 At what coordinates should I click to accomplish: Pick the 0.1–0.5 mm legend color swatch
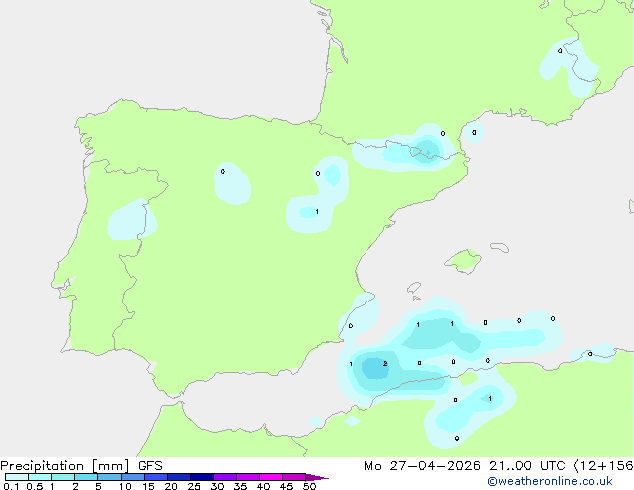point(17,477)
